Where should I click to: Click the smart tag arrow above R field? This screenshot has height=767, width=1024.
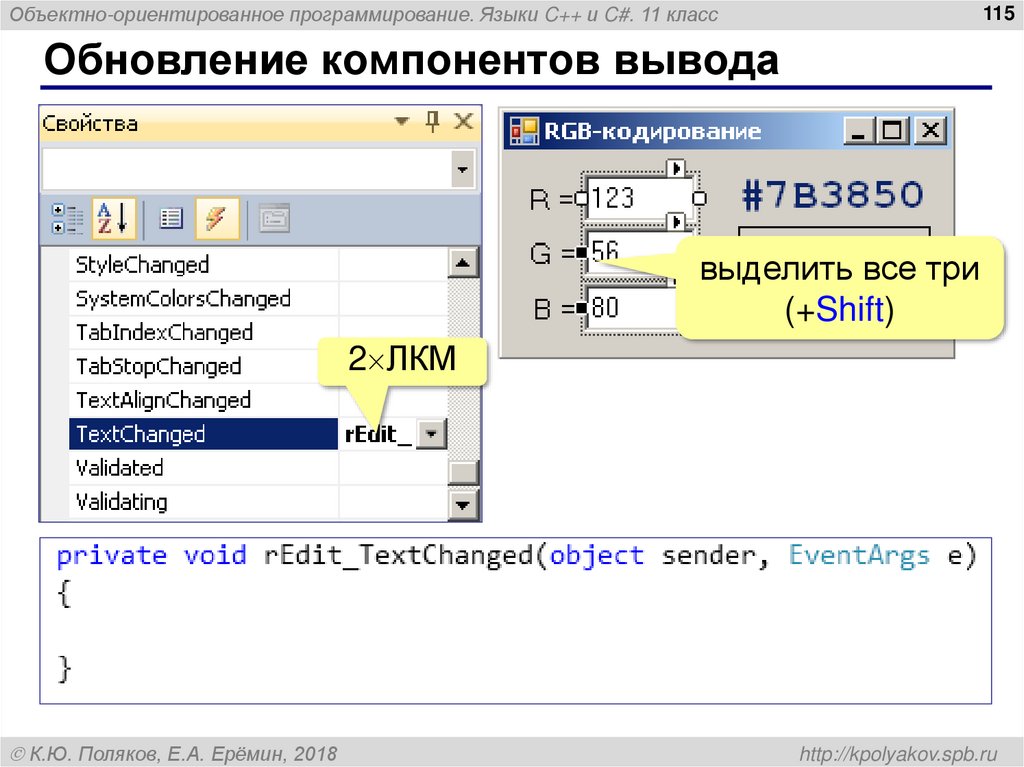[x=677, y=169]
